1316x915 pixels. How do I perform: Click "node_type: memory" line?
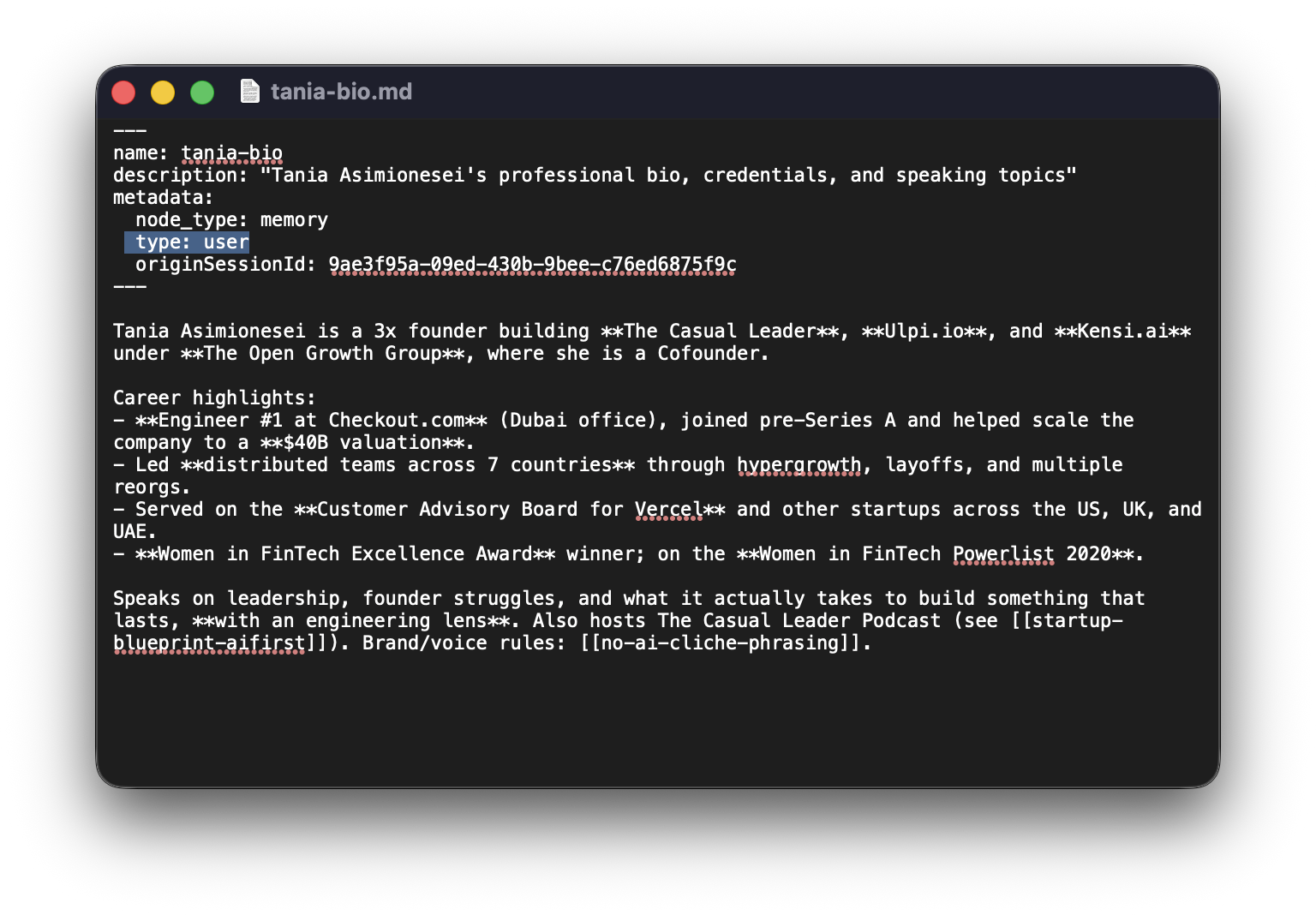[231, 220]
